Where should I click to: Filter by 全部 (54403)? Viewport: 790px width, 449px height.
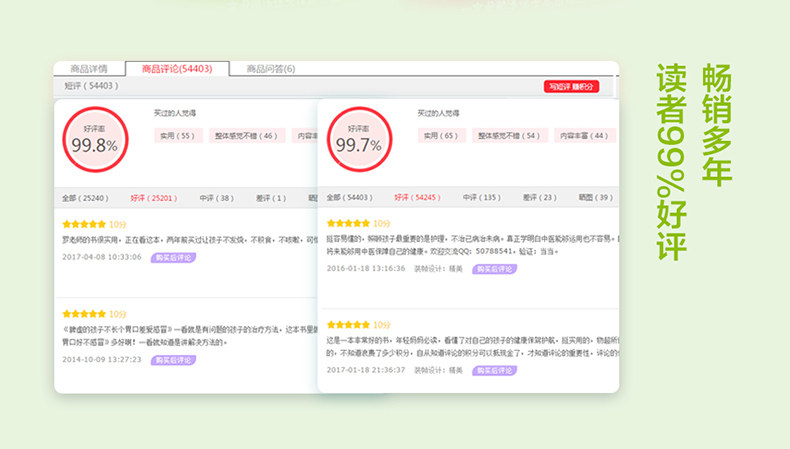coord(349,197)
